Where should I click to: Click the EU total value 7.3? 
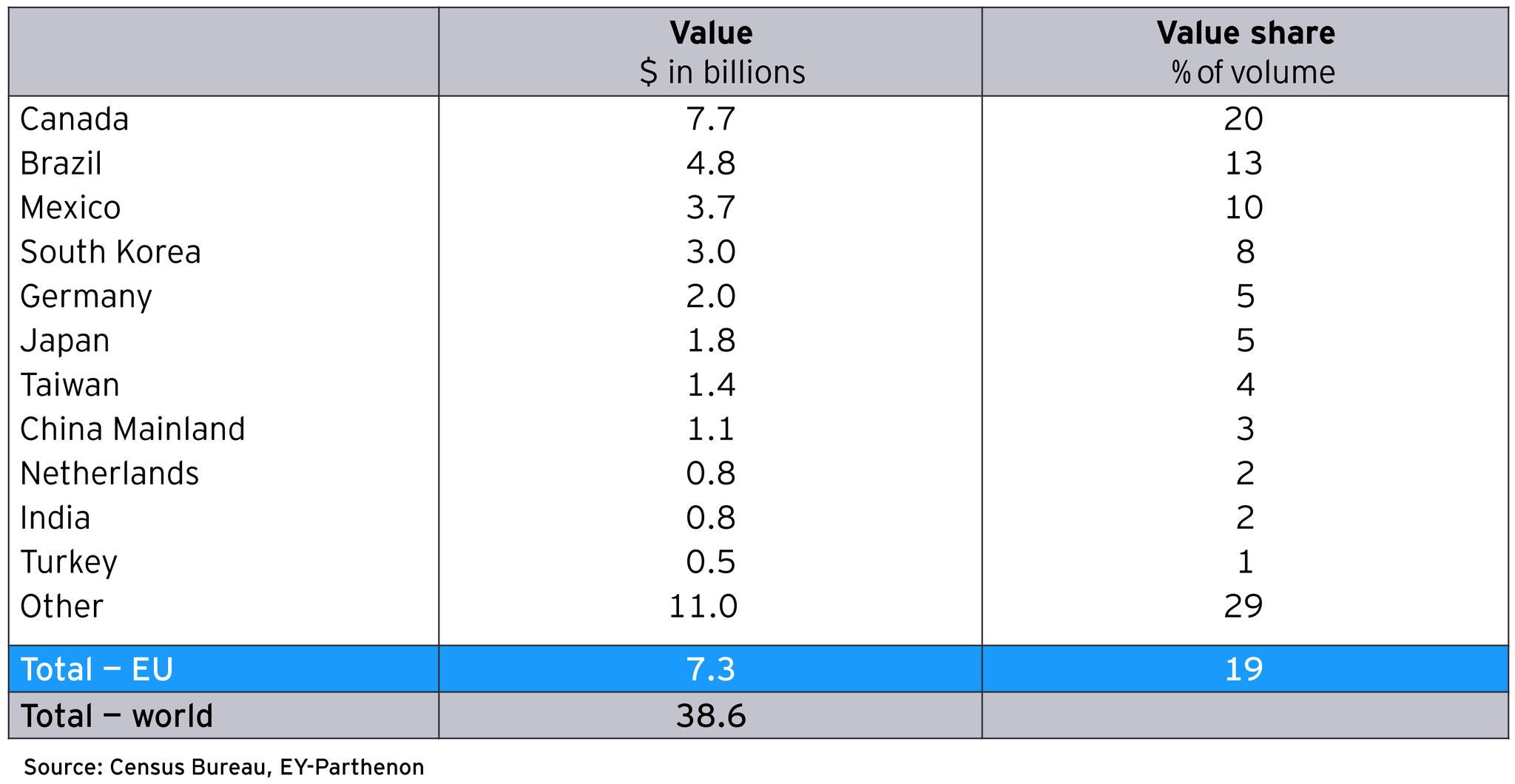click(711, 669)
